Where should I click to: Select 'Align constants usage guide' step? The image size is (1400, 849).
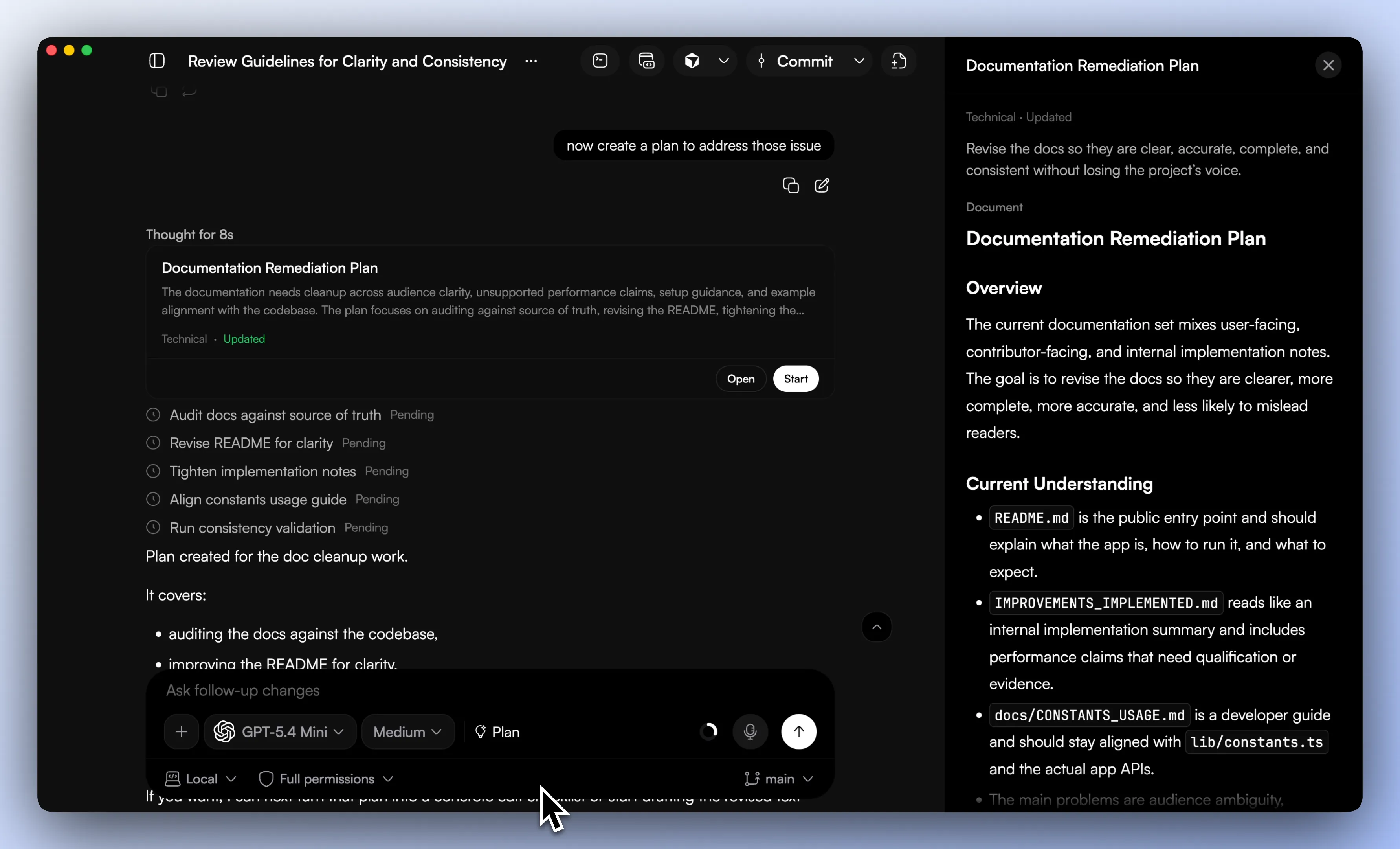(x=258, y=500)
